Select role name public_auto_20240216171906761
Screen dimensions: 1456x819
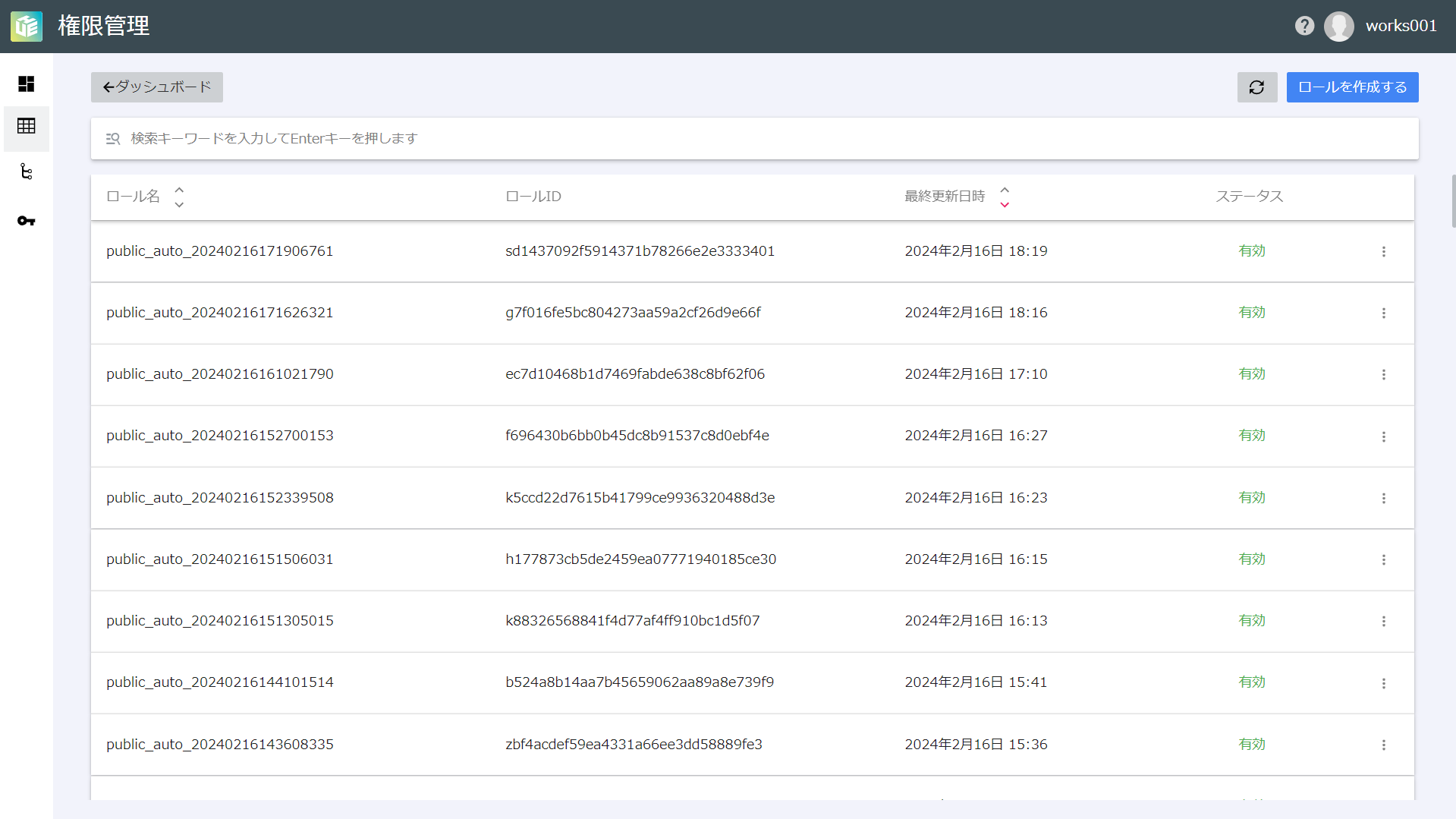(x=220, y=251)
